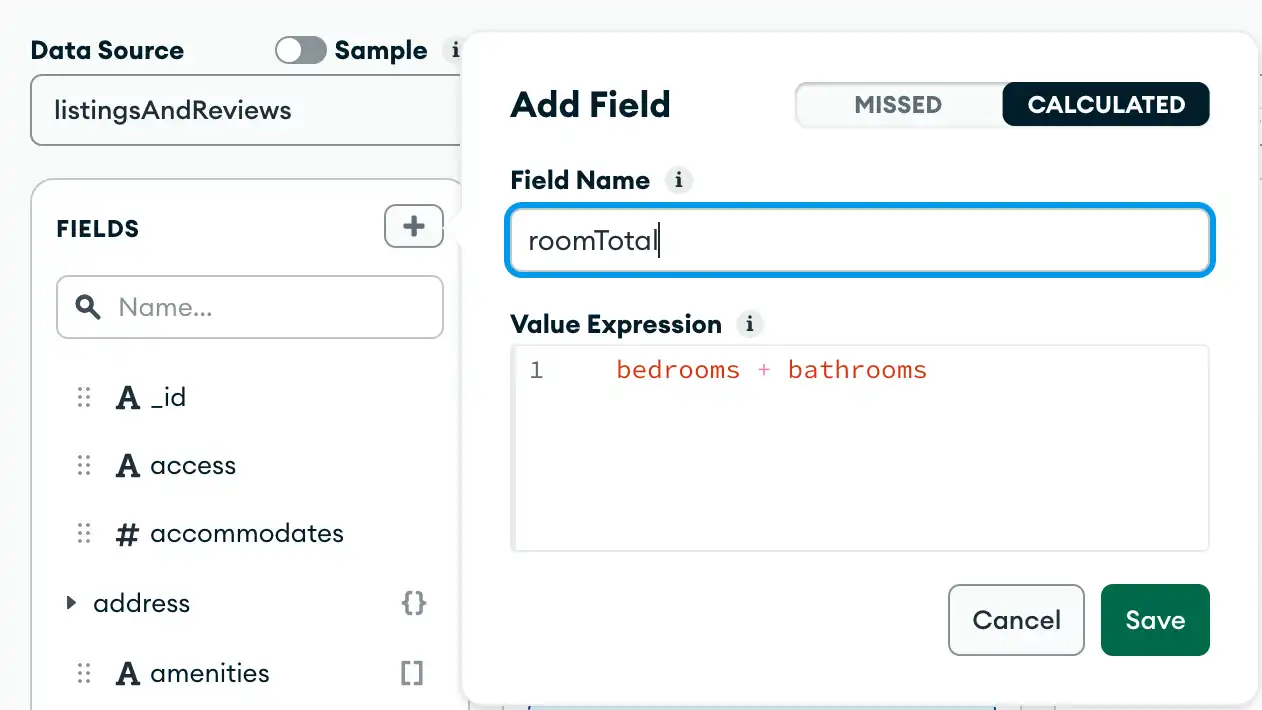
Task: Click the drag handle beside the access field
Action: point(84,465)
